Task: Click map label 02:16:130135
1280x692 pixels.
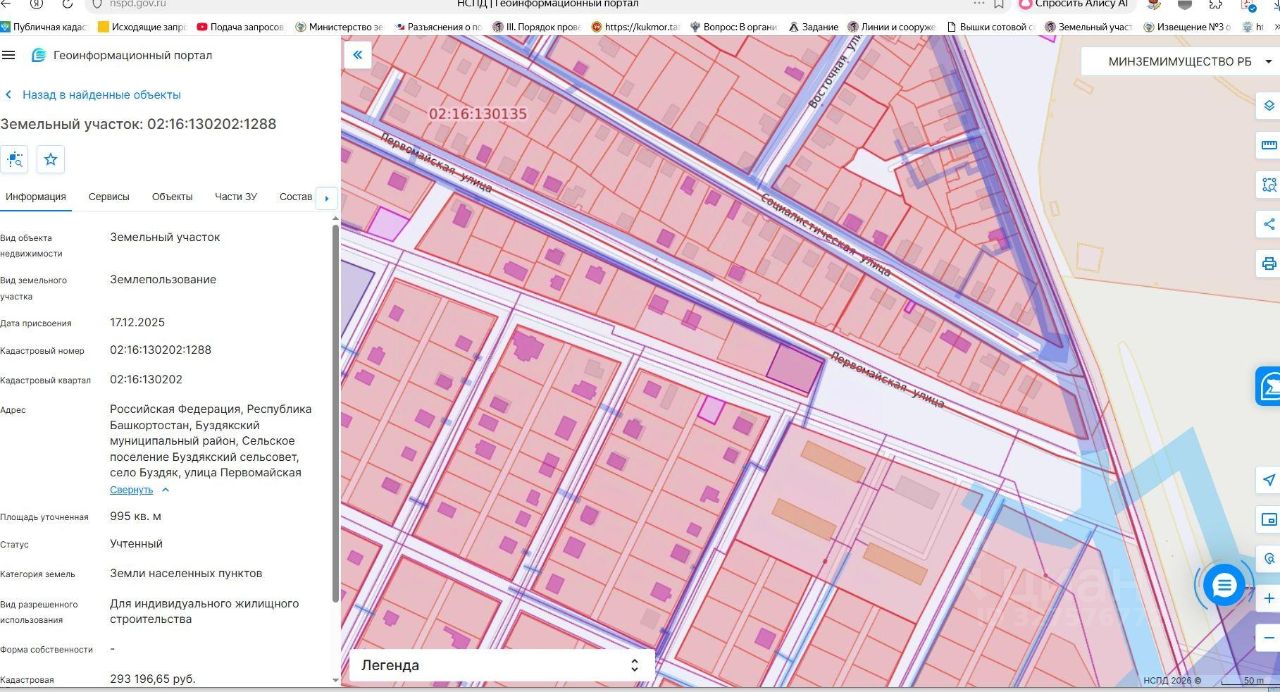Action: [x=477, y=114]
